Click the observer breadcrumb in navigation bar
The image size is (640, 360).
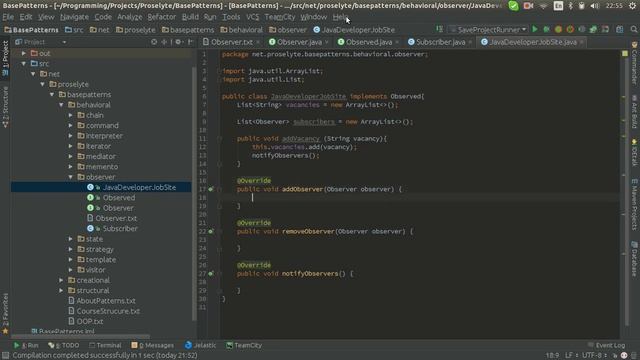point(288,30)
